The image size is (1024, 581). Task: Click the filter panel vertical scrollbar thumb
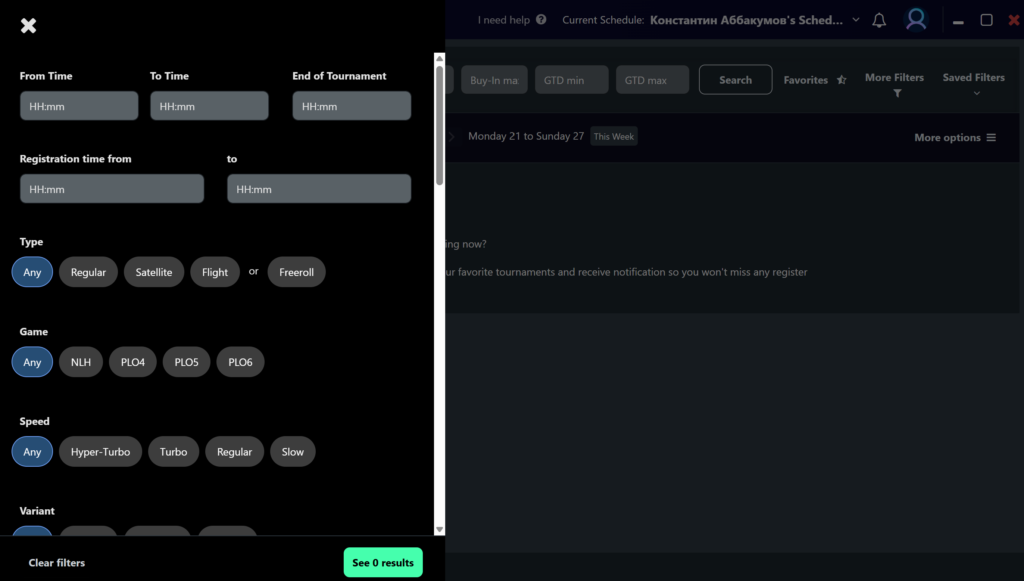(x=440, y=125)
